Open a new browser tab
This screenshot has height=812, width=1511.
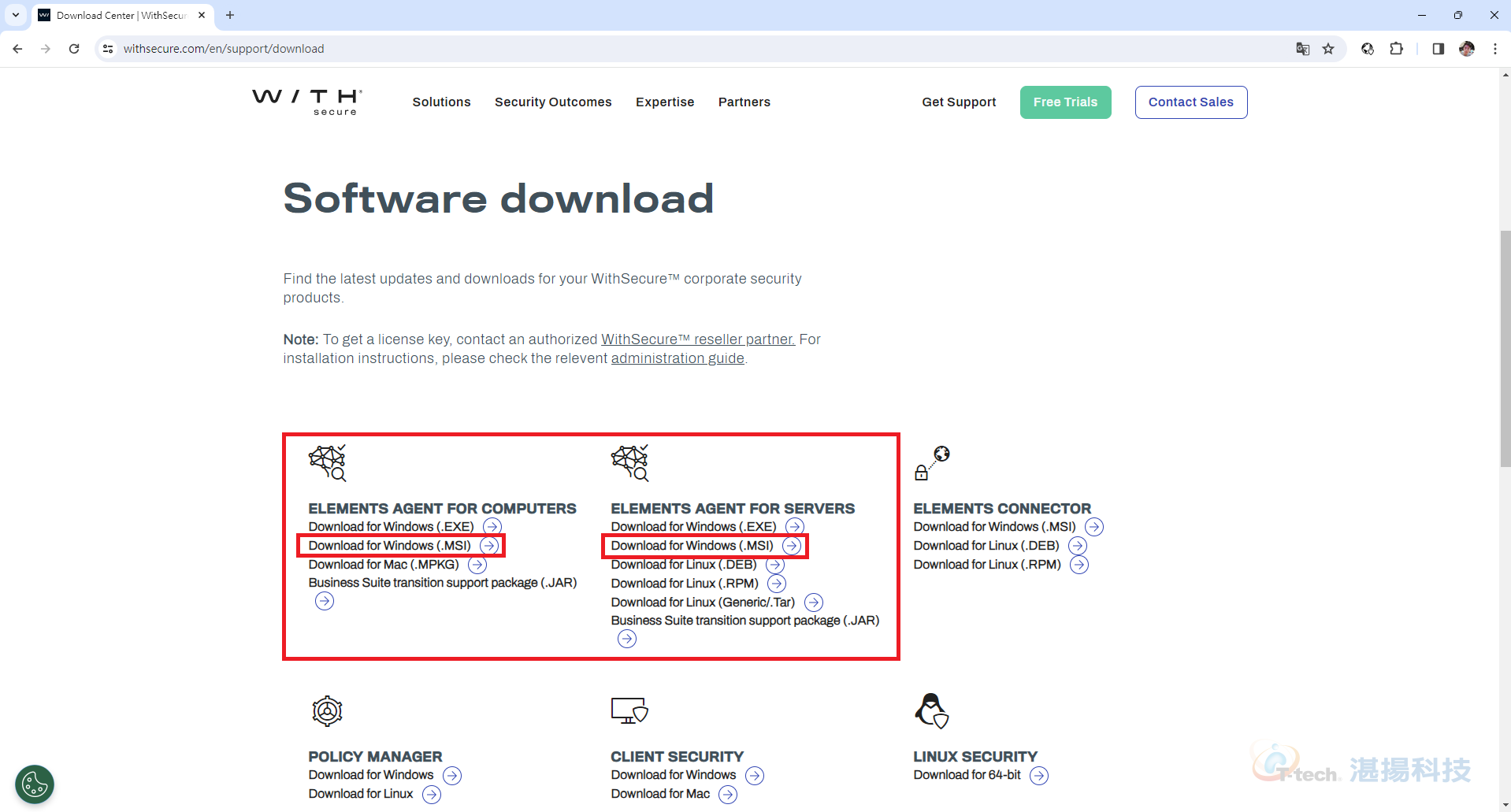(230, 15)
